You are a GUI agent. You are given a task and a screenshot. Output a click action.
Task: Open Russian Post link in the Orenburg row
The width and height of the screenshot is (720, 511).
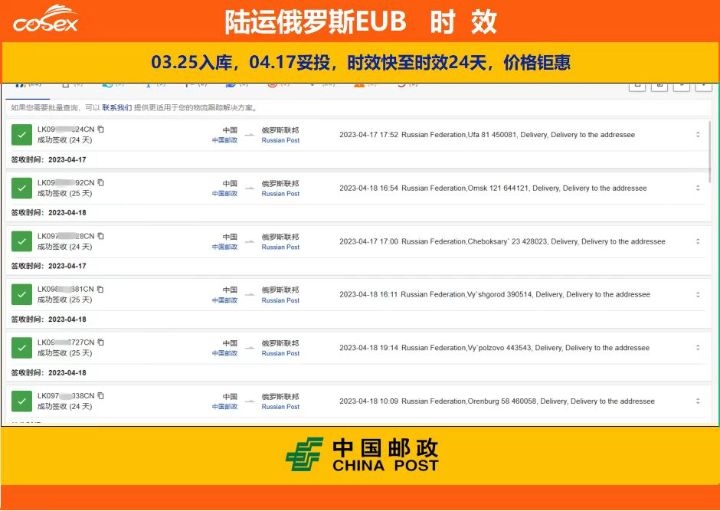[x=281, y=406]
